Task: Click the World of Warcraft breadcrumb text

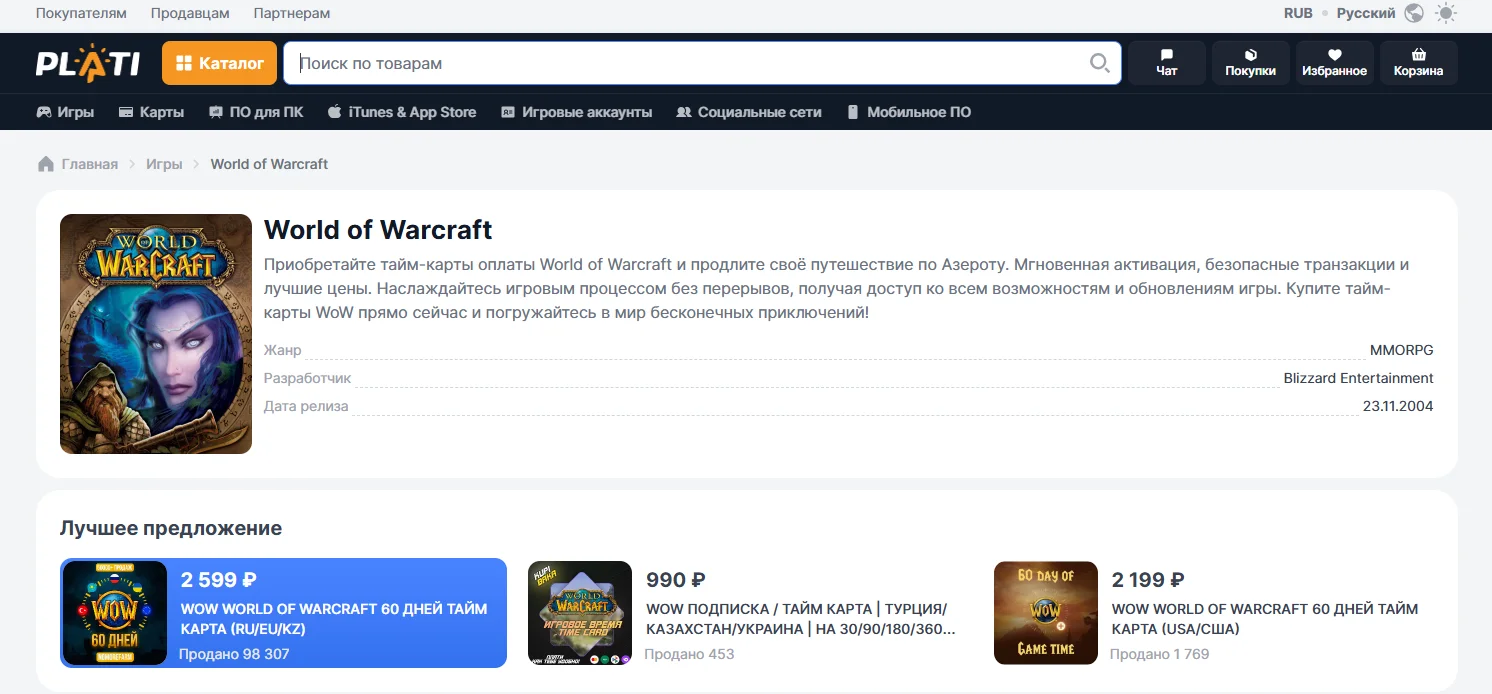Action: click(x=269, y=164)
